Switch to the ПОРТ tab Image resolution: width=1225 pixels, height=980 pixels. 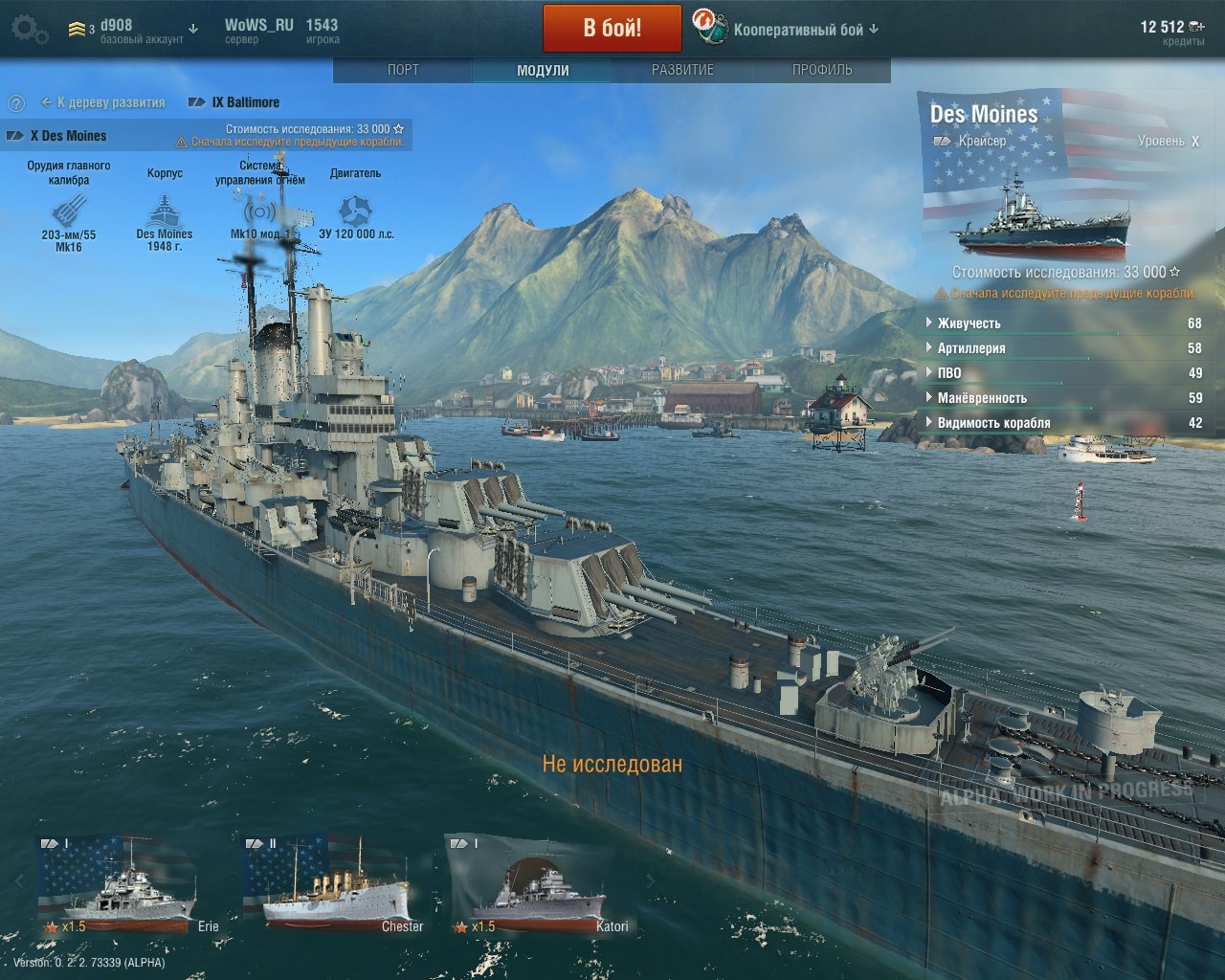pyautogui.click(x=403, y=70)
